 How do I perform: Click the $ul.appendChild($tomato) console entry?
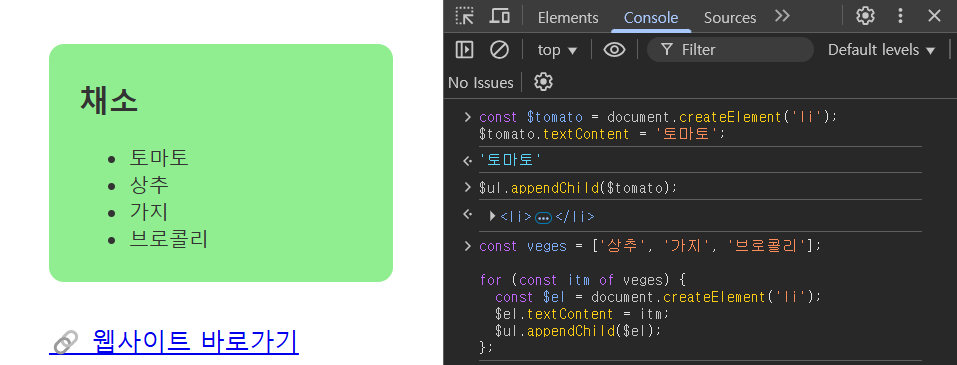[579, 188]
